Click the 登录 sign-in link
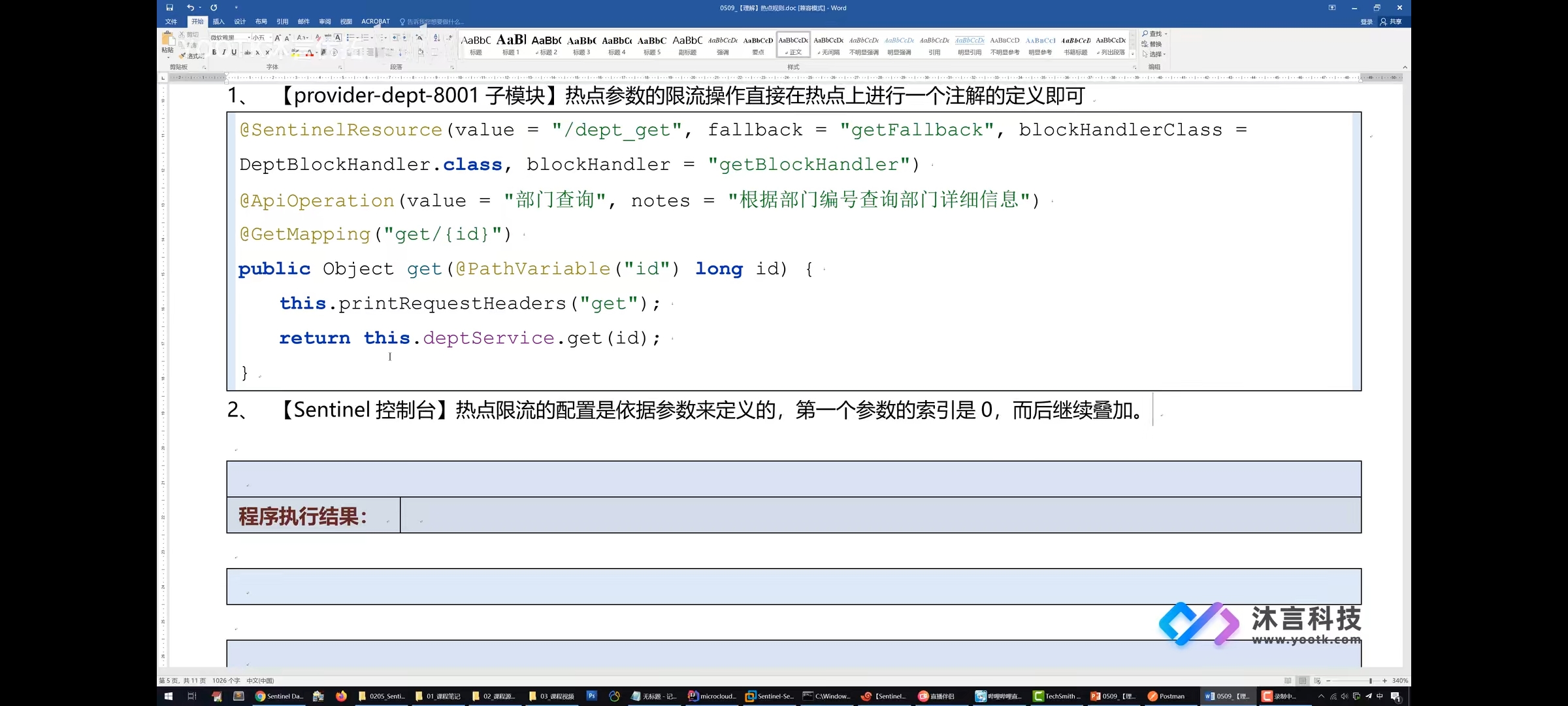1568x706 pixels. point(1366,22)
